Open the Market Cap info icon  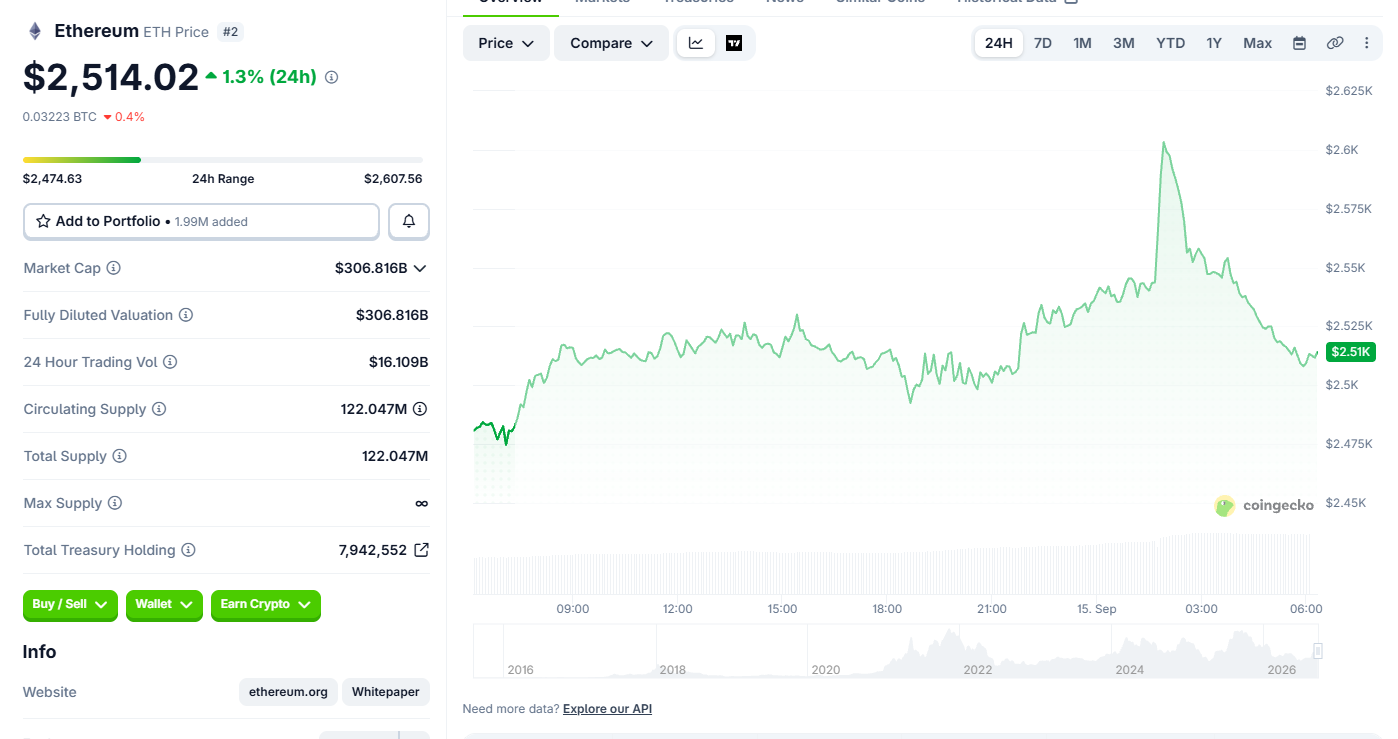tap(114, 268)
